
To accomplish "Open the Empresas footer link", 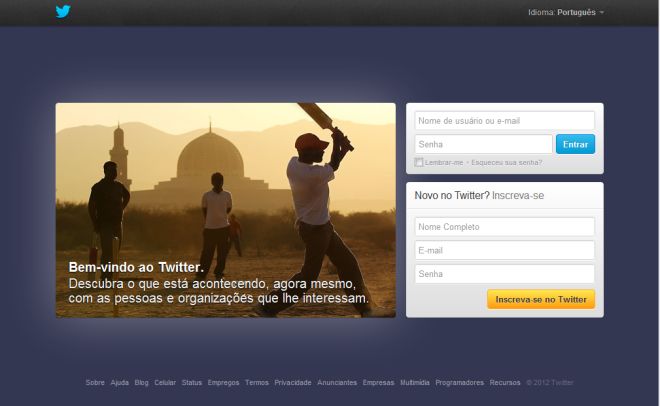I will [378, 382].
